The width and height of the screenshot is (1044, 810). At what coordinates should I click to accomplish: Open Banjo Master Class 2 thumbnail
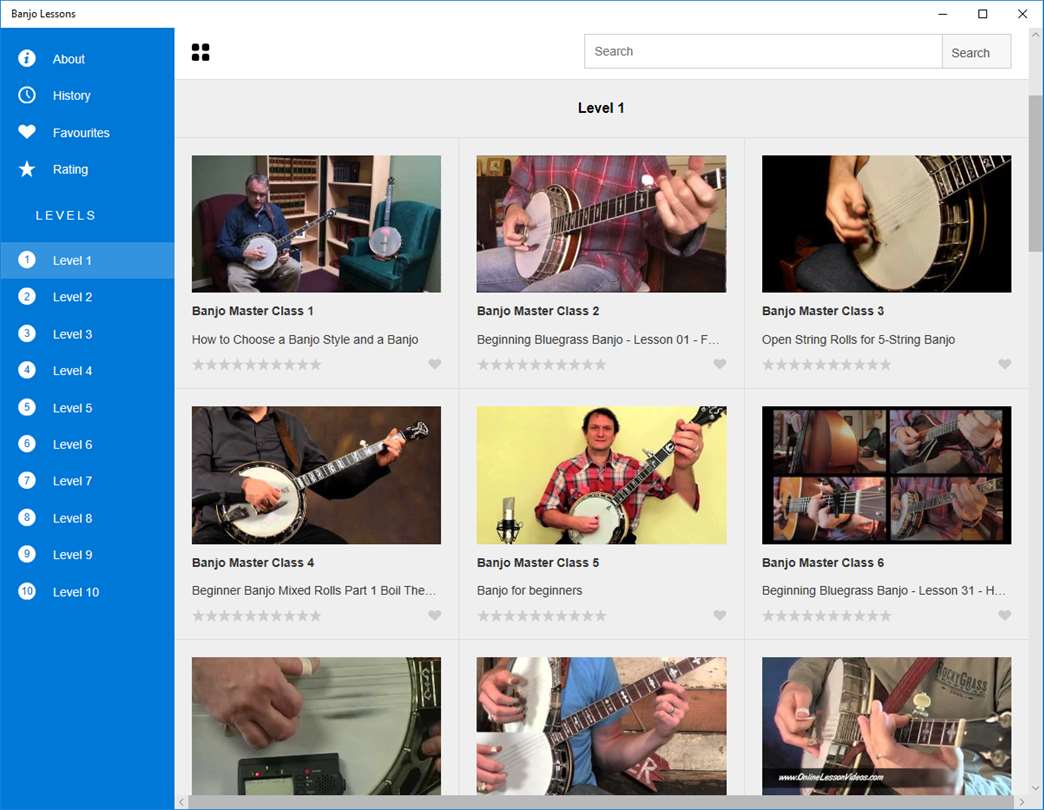[601, 224]
